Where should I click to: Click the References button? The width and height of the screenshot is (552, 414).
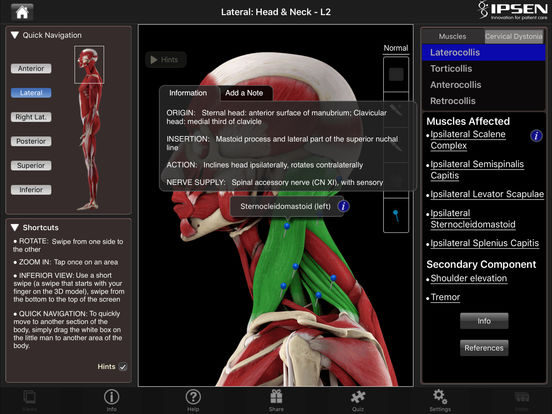[x=484, y=348]
